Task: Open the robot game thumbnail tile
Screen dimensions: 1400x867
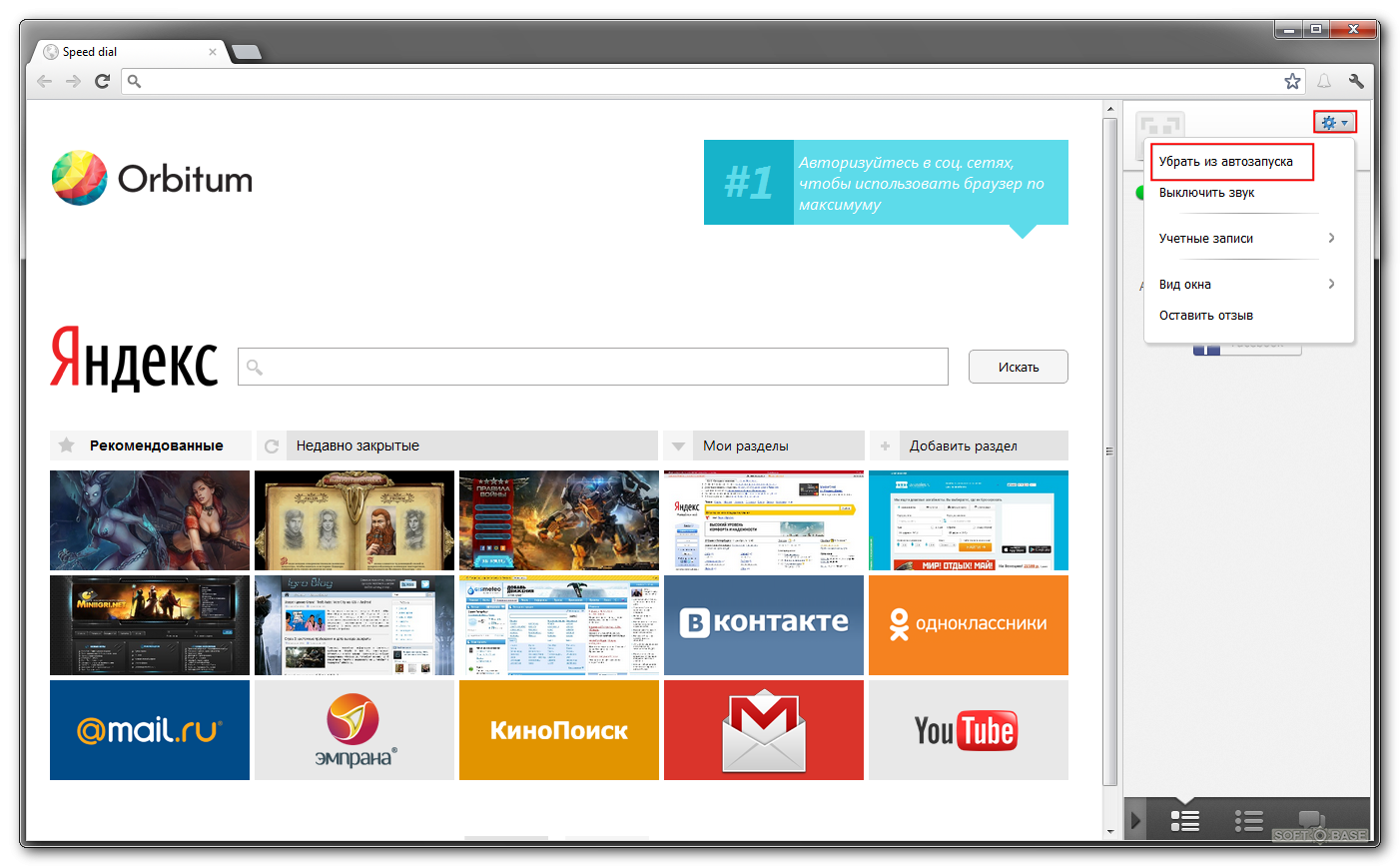Action: 559,520
